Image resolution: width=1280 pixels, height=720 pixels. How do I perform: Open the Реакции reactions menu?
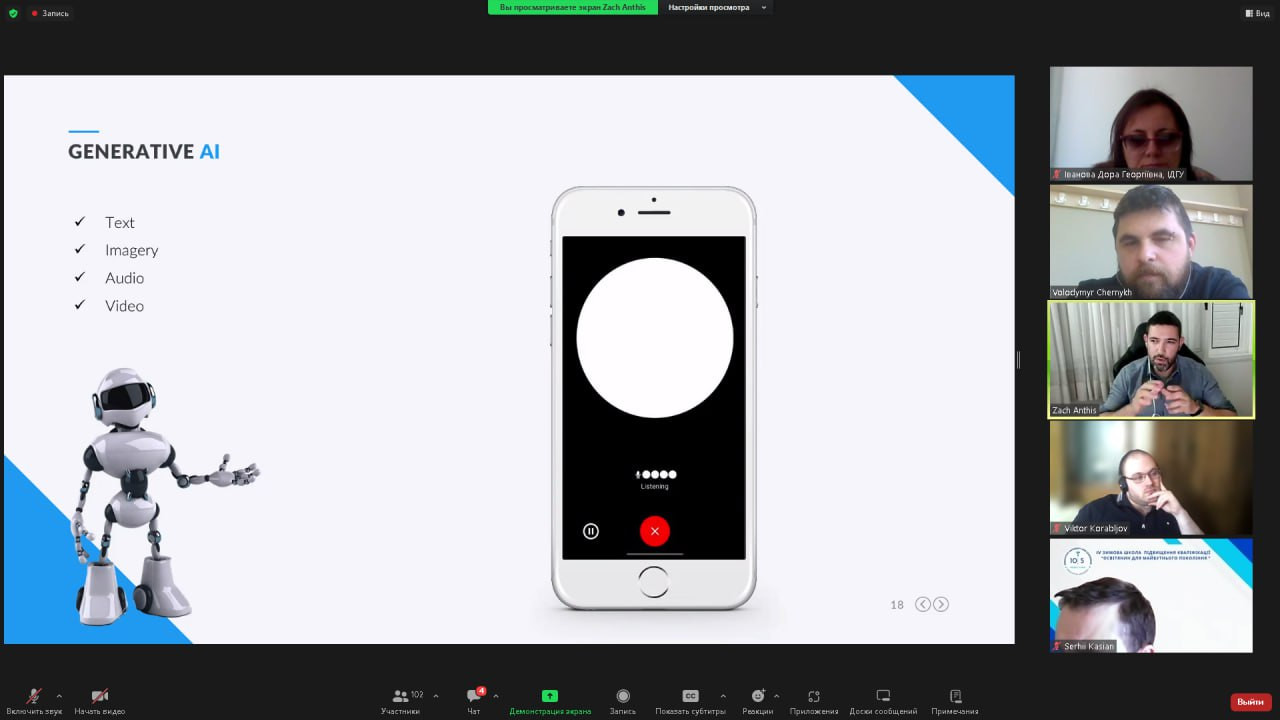coord(758,701)
